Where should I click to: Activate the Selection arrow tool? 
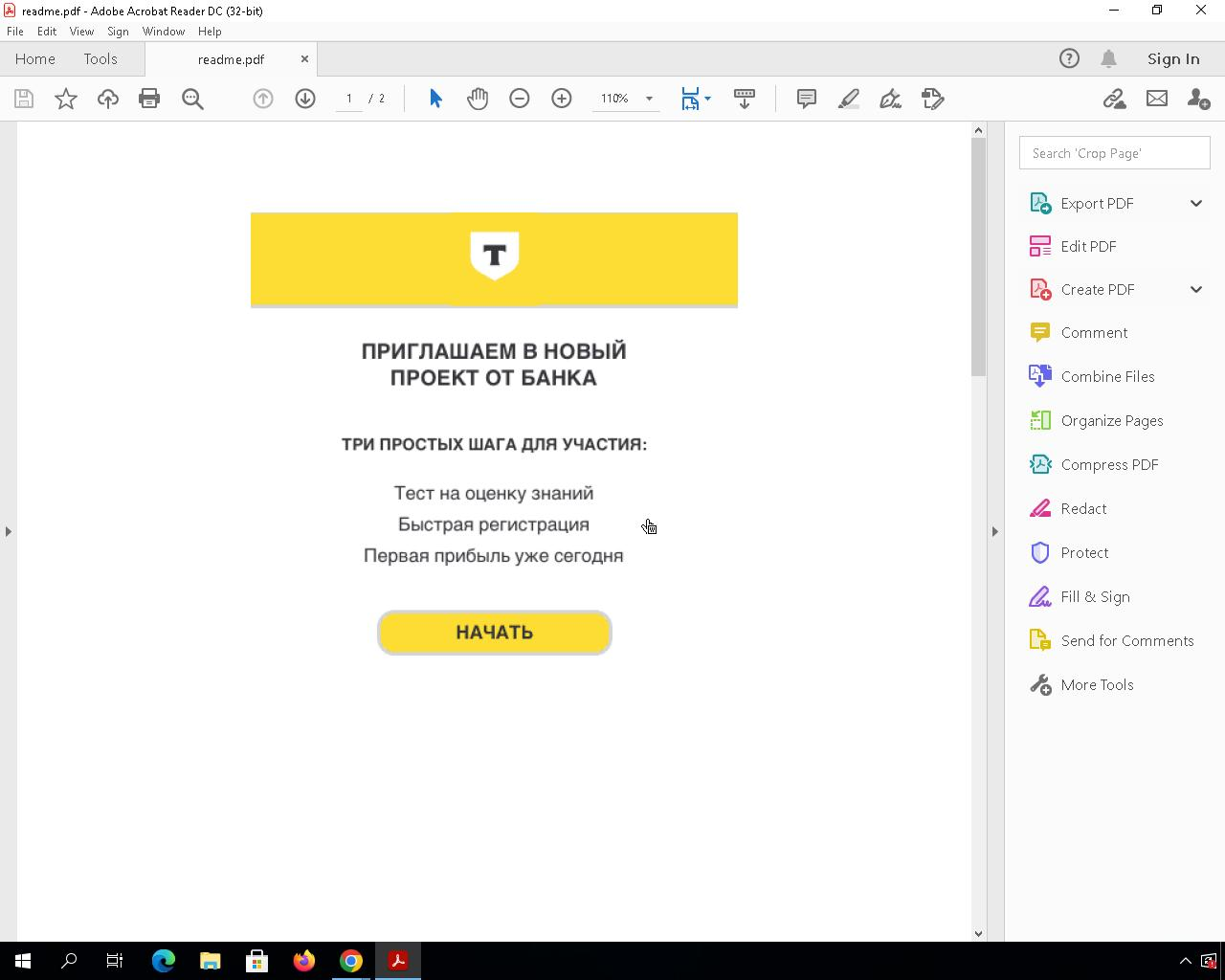click(x=436, y=99)
